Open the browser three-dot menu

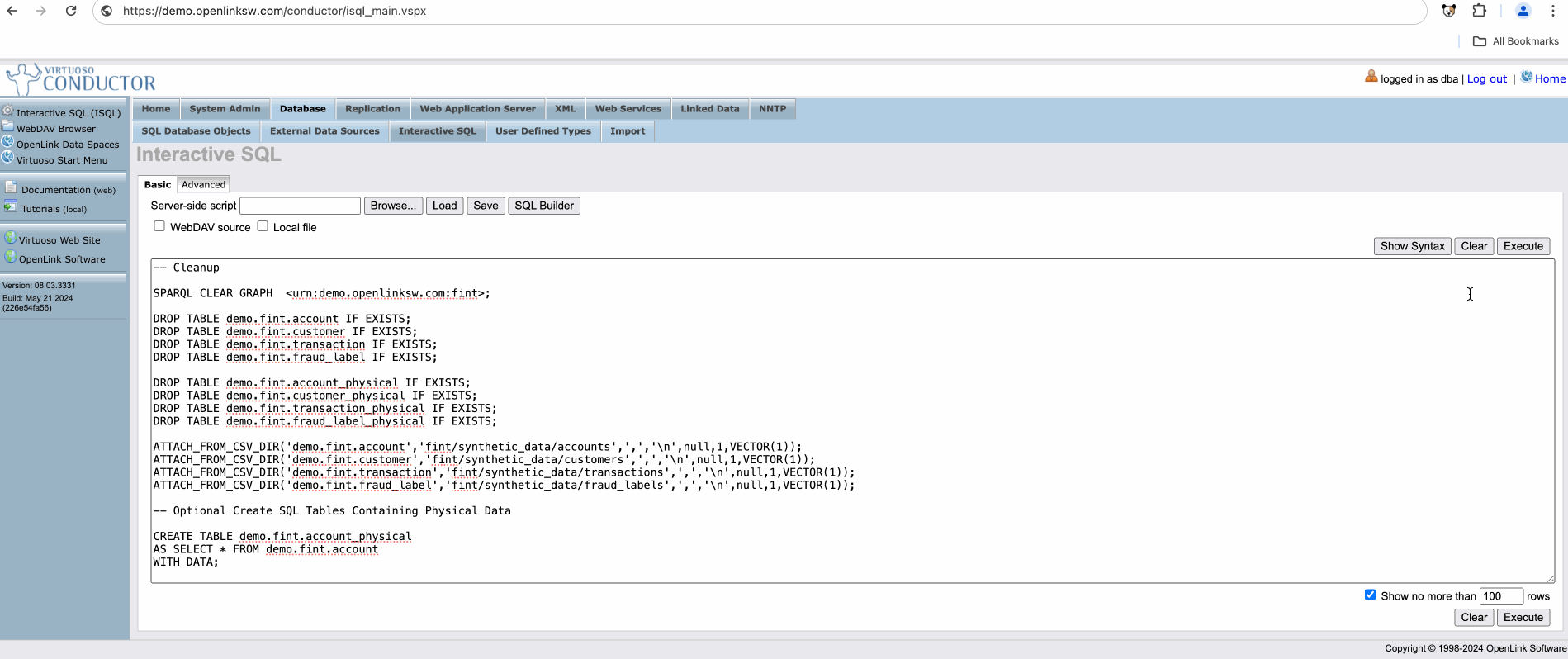tap(1553, 11)
